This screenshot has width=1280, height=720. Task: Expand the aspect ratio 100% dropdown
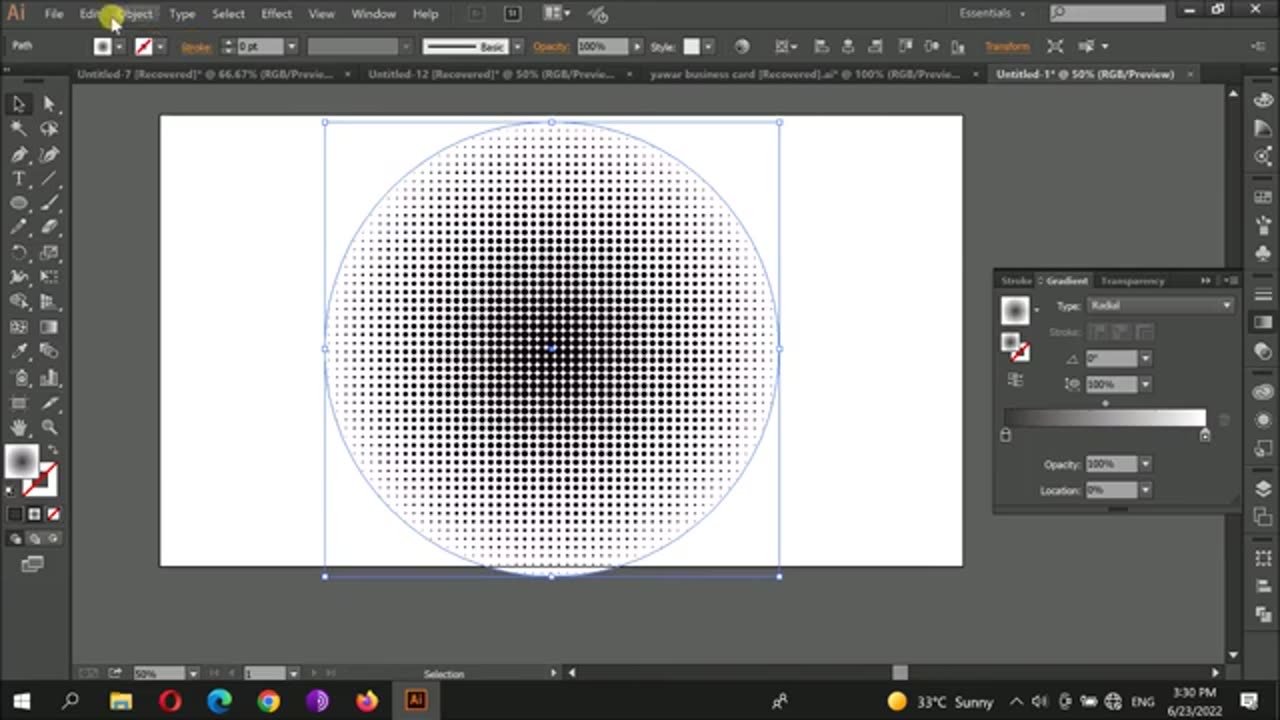point(1146,384)
